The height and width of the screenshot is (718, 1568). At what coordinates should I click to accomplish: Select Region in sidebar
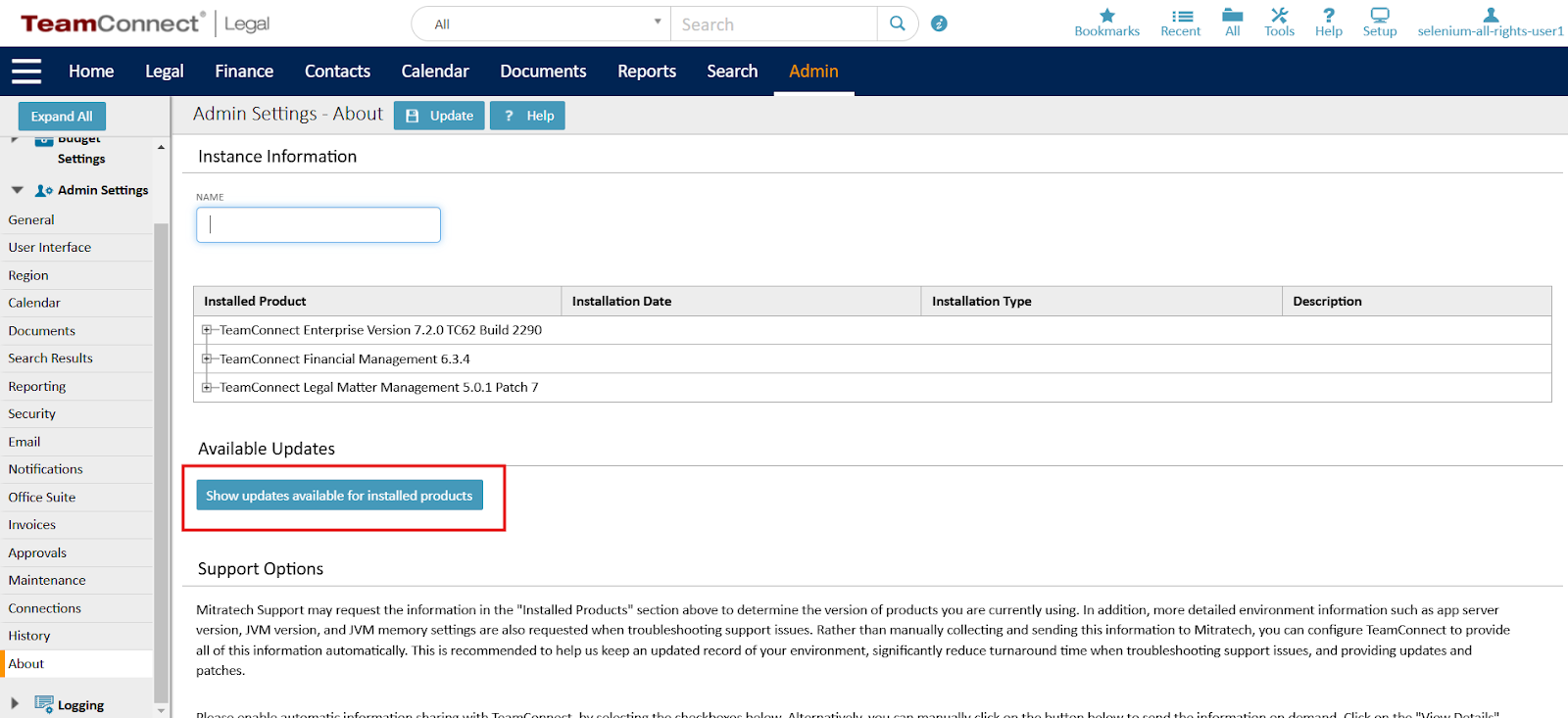pyautogui.click(x=76, y=276)
